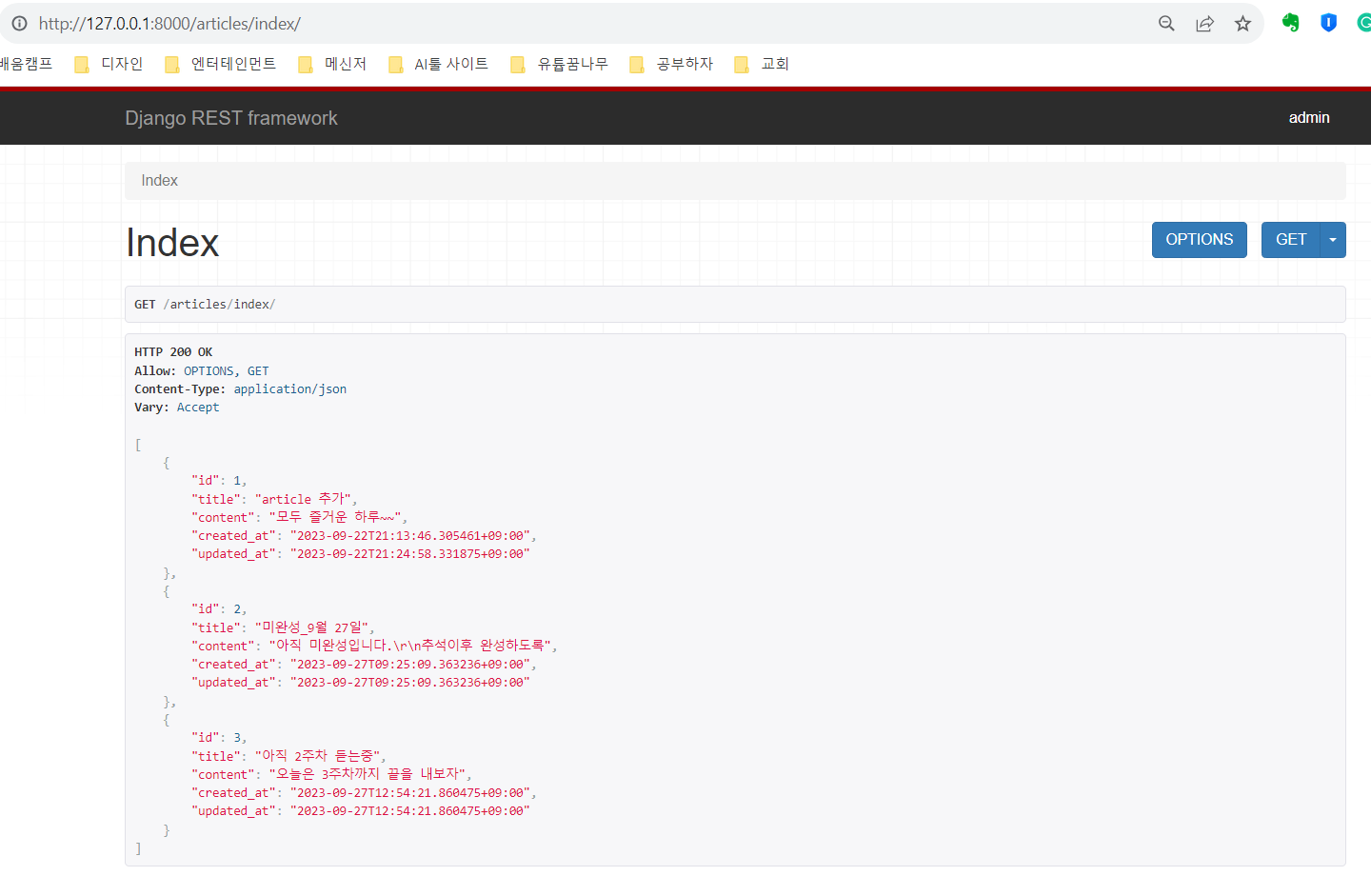This screenshot has height=896, width=1371.
Task: Click the "아직 2주차 듣는중" title value
Action: (x=318, y=756)
